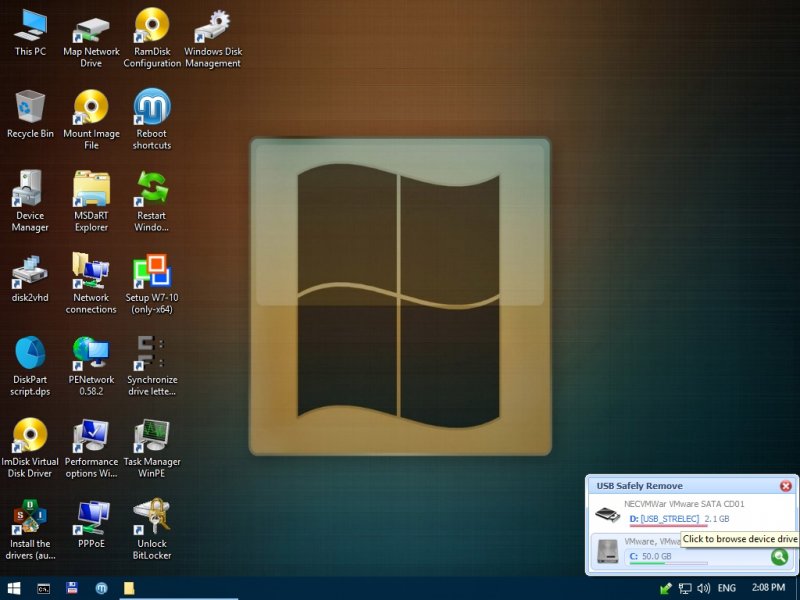This screenshot has height=600, width=800.
Task: Select DiskPart script.dps file
Action: pyautogui.click(x=30, y=365)
